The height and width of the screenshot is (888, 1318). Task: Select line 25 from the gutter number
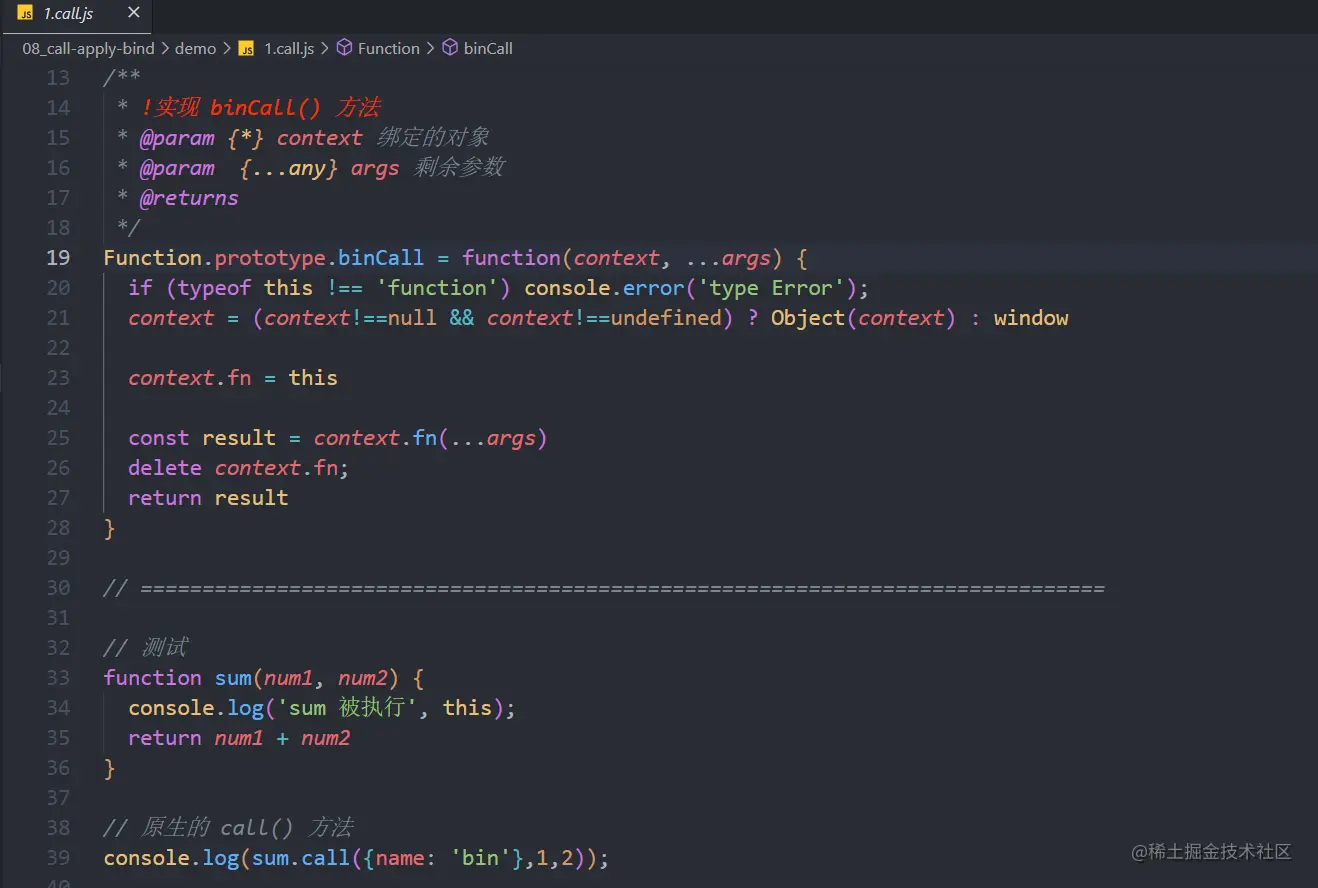[58, 438]
